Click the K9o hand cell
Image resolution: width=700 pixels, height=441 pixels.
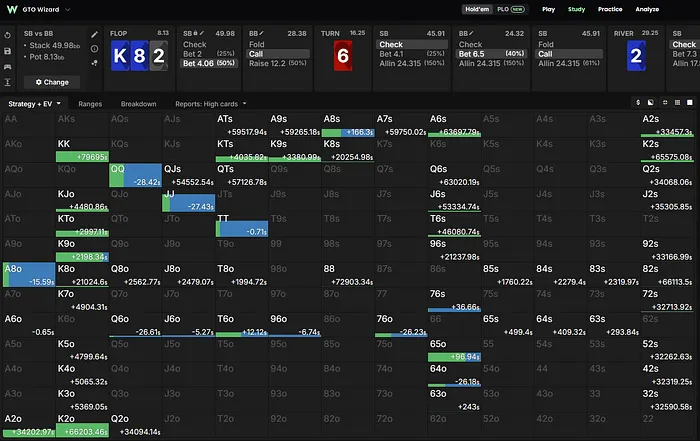pos(82,250)
